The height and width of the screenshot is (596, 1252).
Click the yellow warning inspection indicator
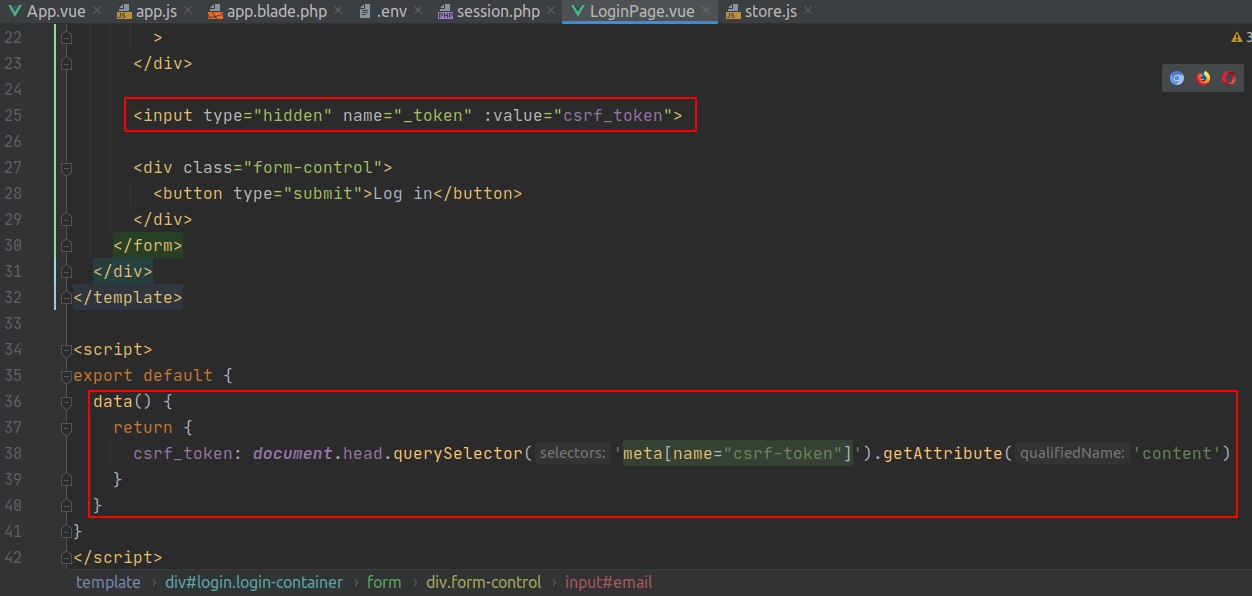pyautogui.click(x=1237, y=37)
